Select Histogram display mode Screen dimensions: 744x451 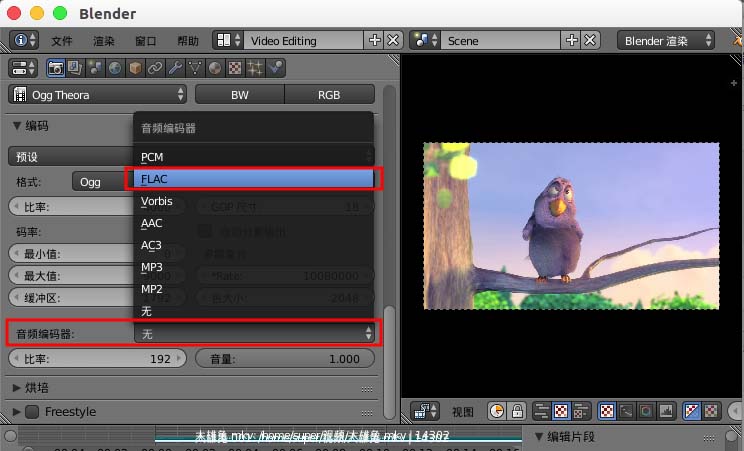click(666, 411)
